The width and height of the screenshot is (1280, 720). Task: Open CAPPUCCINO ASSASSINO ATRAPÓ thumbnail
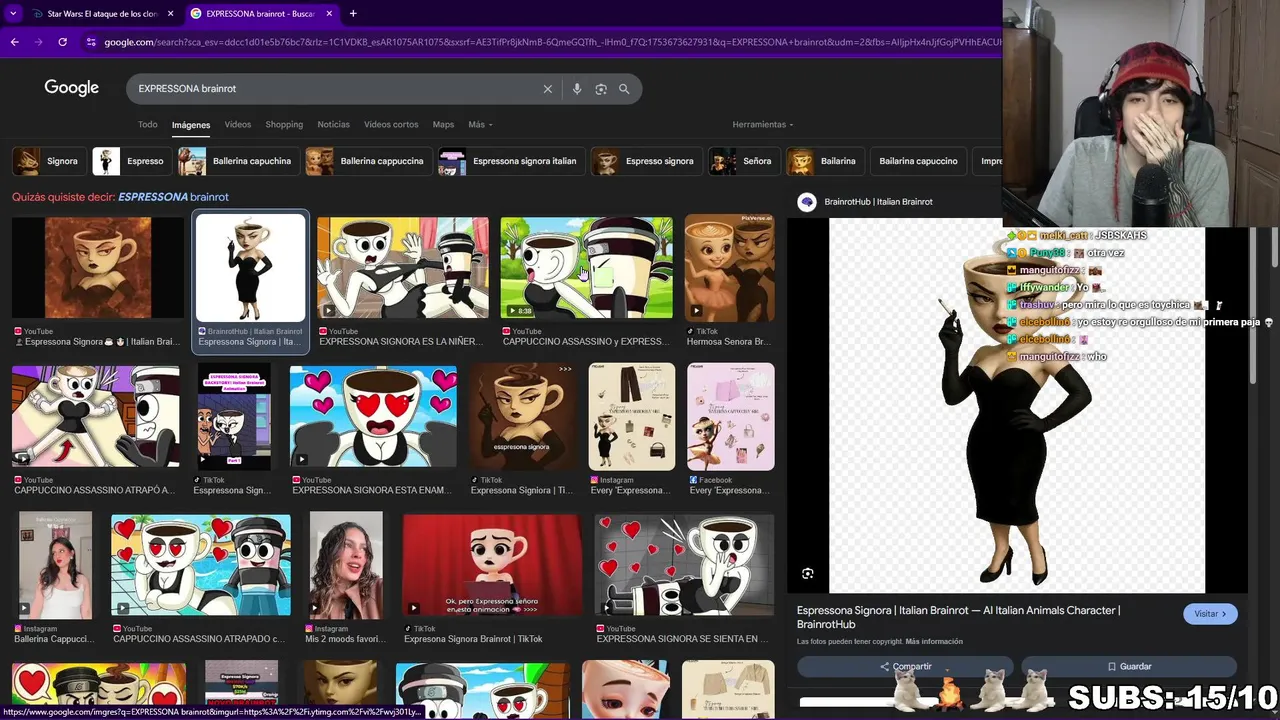(96, 416)
